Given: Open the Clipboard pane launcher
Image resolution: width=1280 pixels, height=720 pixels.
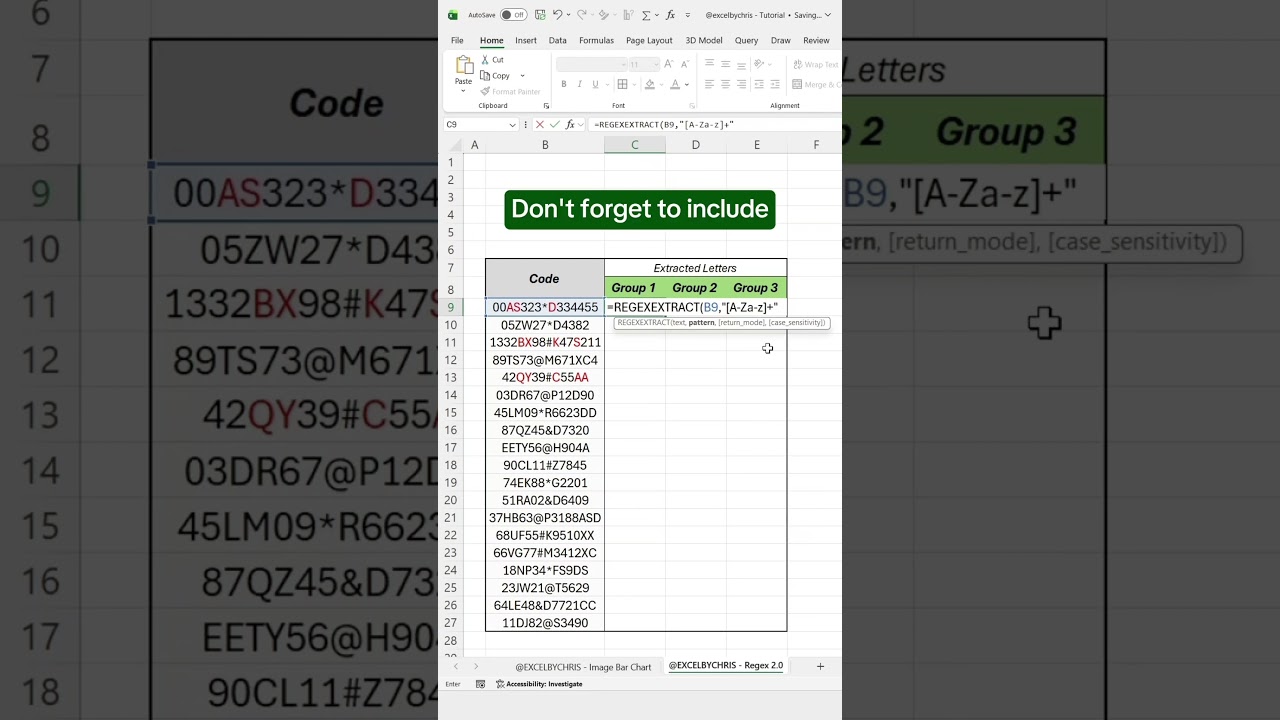Looking at the screenshot, I should pos(546,106).
